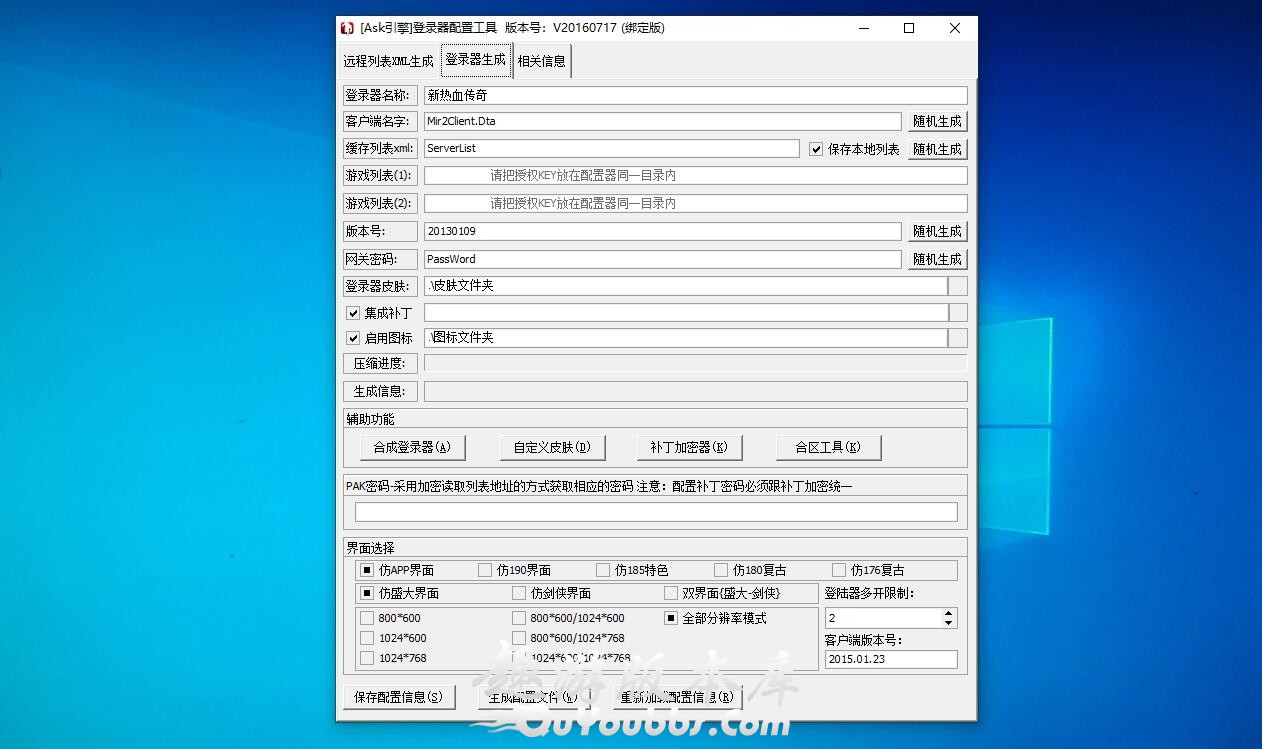The image size is (1262, 749).
Task: Switch to the 远程列表XML生成 tab
Action: (388, 60)
